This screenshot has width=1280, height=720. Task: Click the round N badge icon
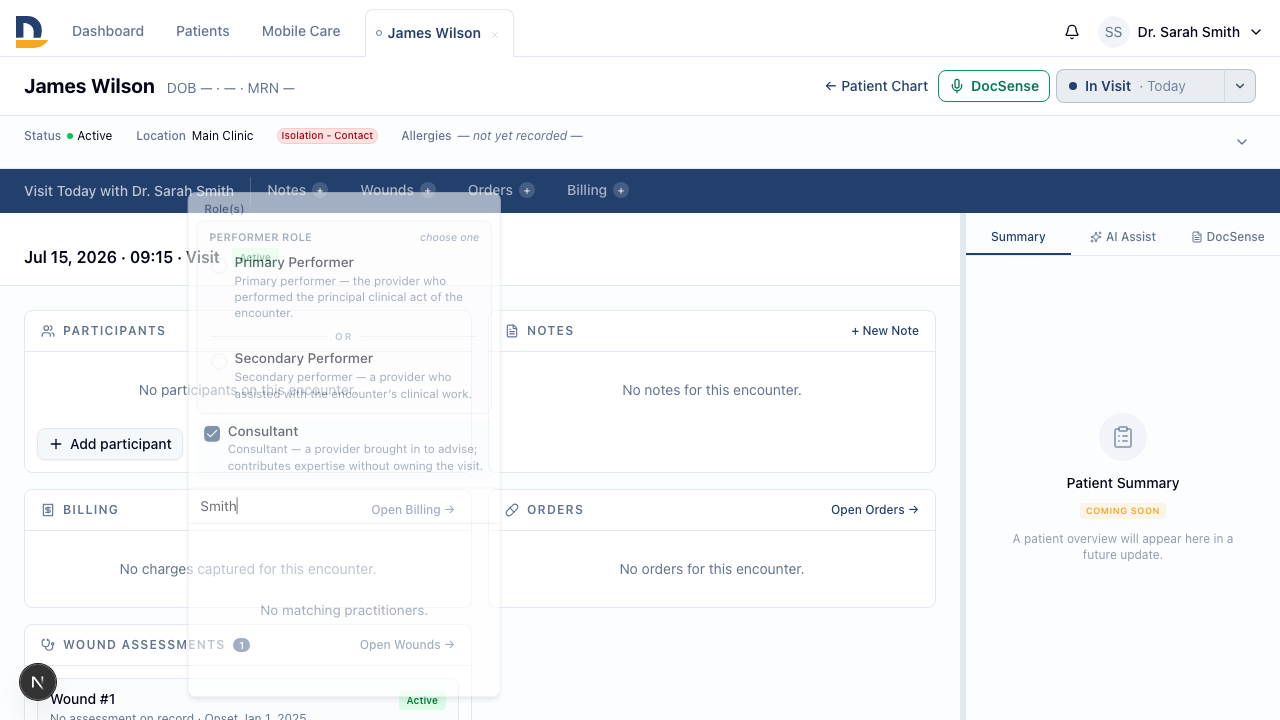pos(38,682)
